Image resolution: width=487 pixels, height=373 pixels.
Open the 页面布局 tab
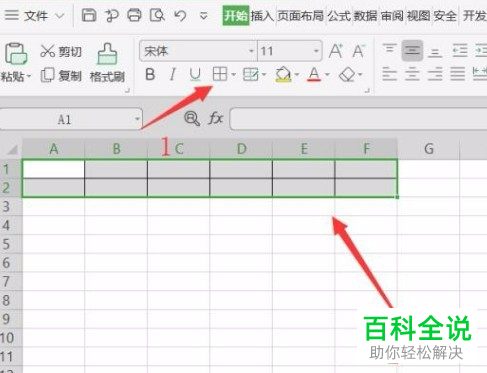[x=300, y=16]
